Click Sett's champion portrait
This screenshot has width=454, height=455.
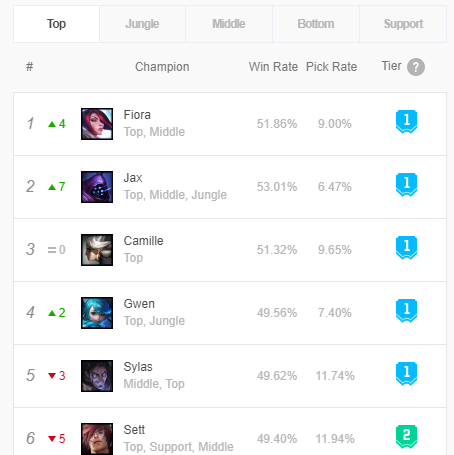pyautogui.click(x=97, y=439)
